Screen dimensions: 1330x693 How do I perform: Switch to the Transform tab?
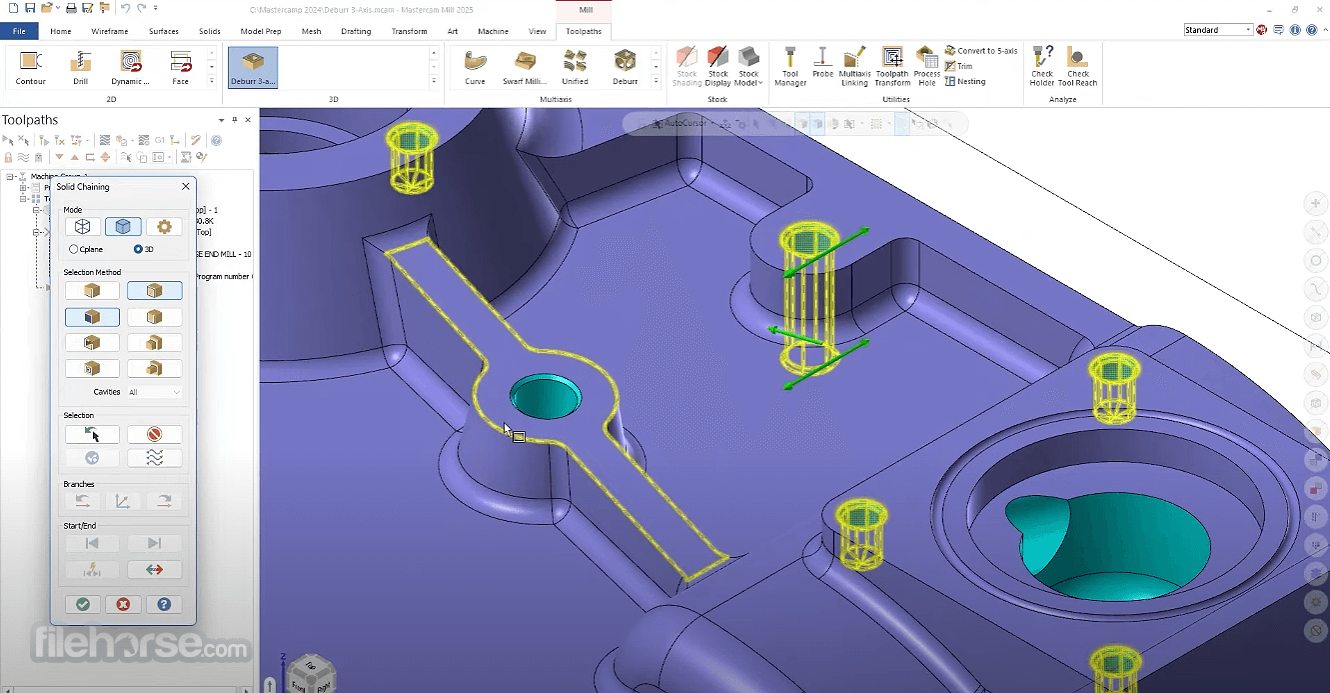coord(409,31)
